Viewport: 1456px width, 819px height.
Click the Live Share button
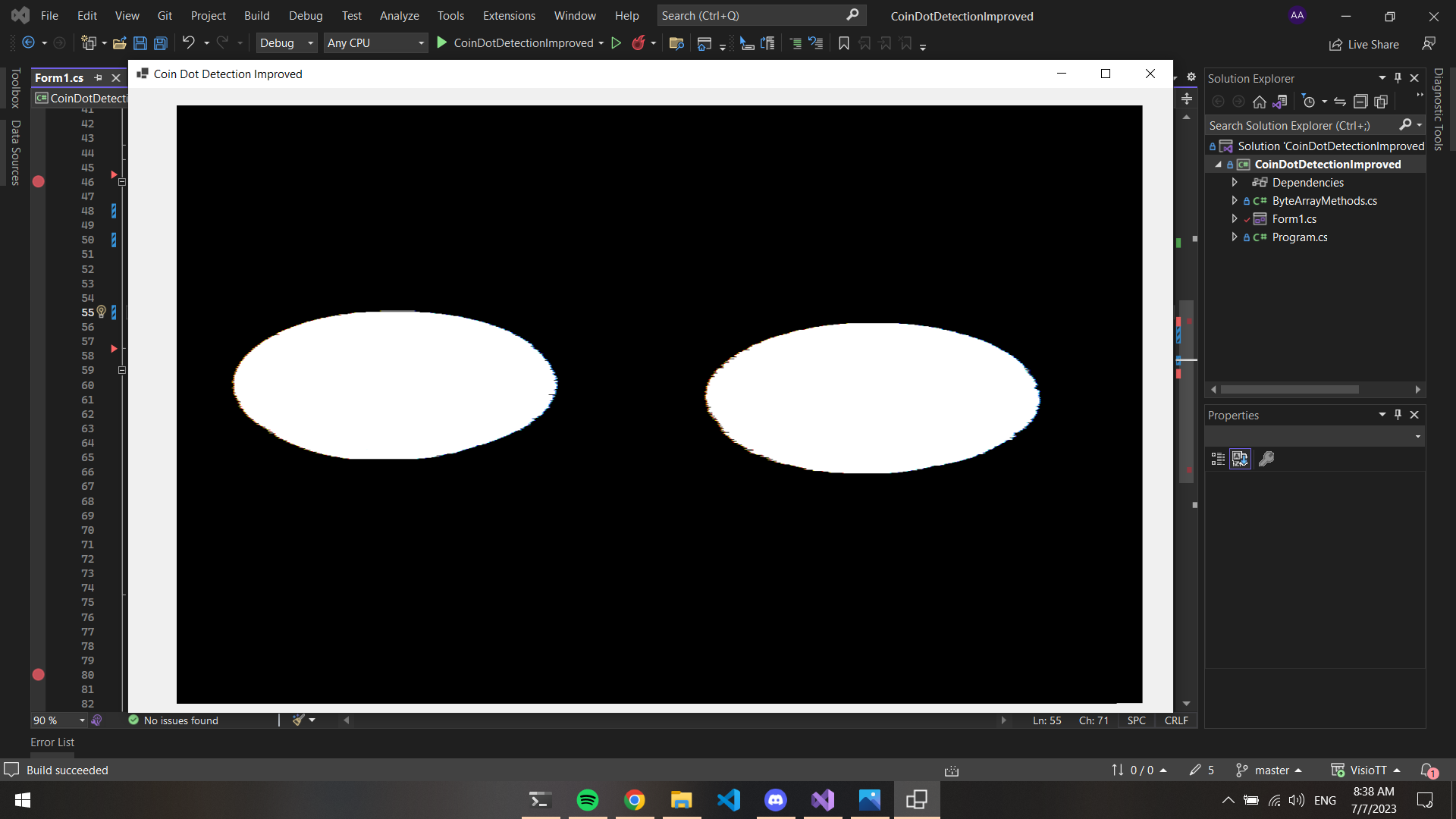point(1364,45)
